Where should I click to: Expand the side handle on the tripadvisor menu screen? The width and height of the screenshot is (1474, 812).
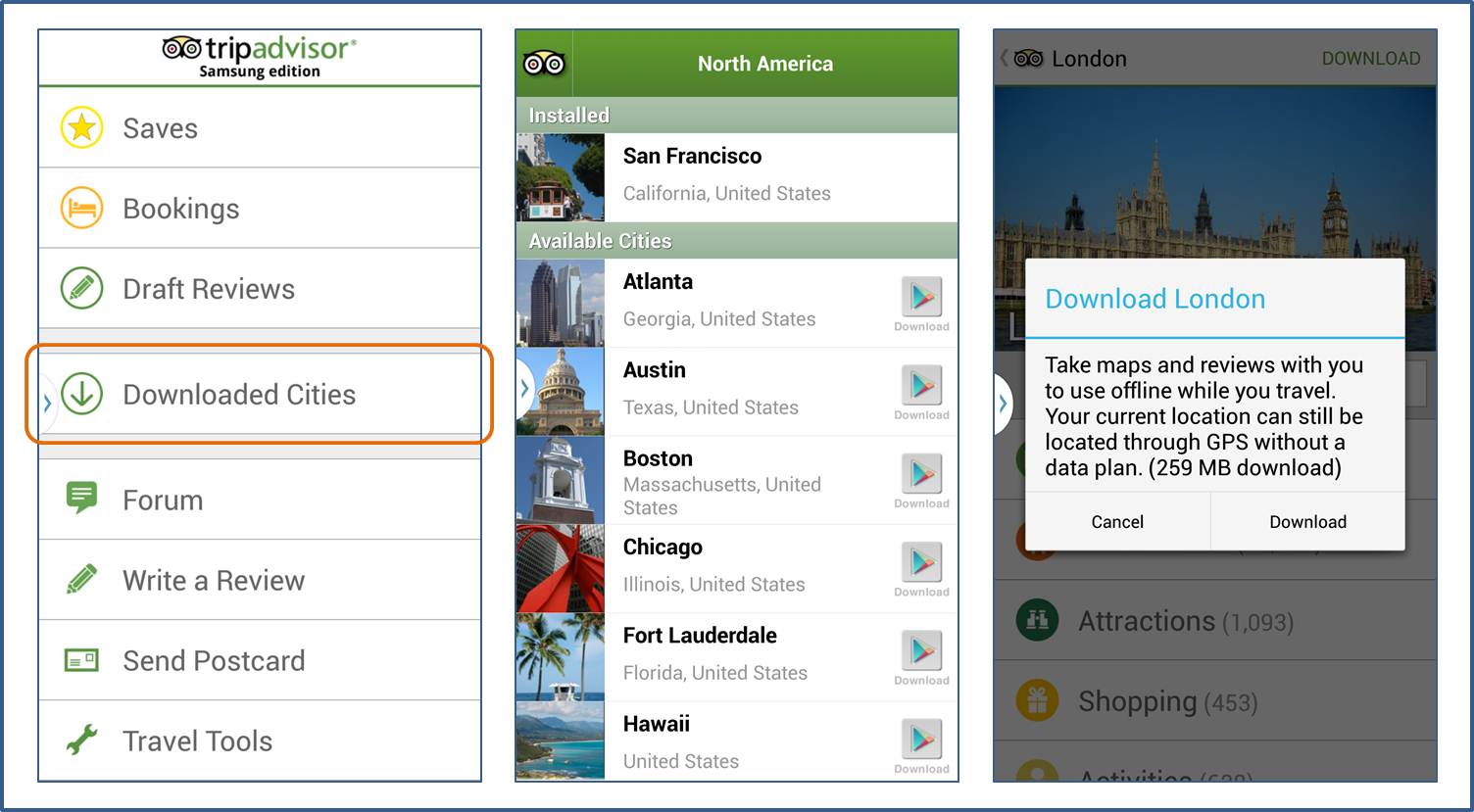(x=47, y=403)
